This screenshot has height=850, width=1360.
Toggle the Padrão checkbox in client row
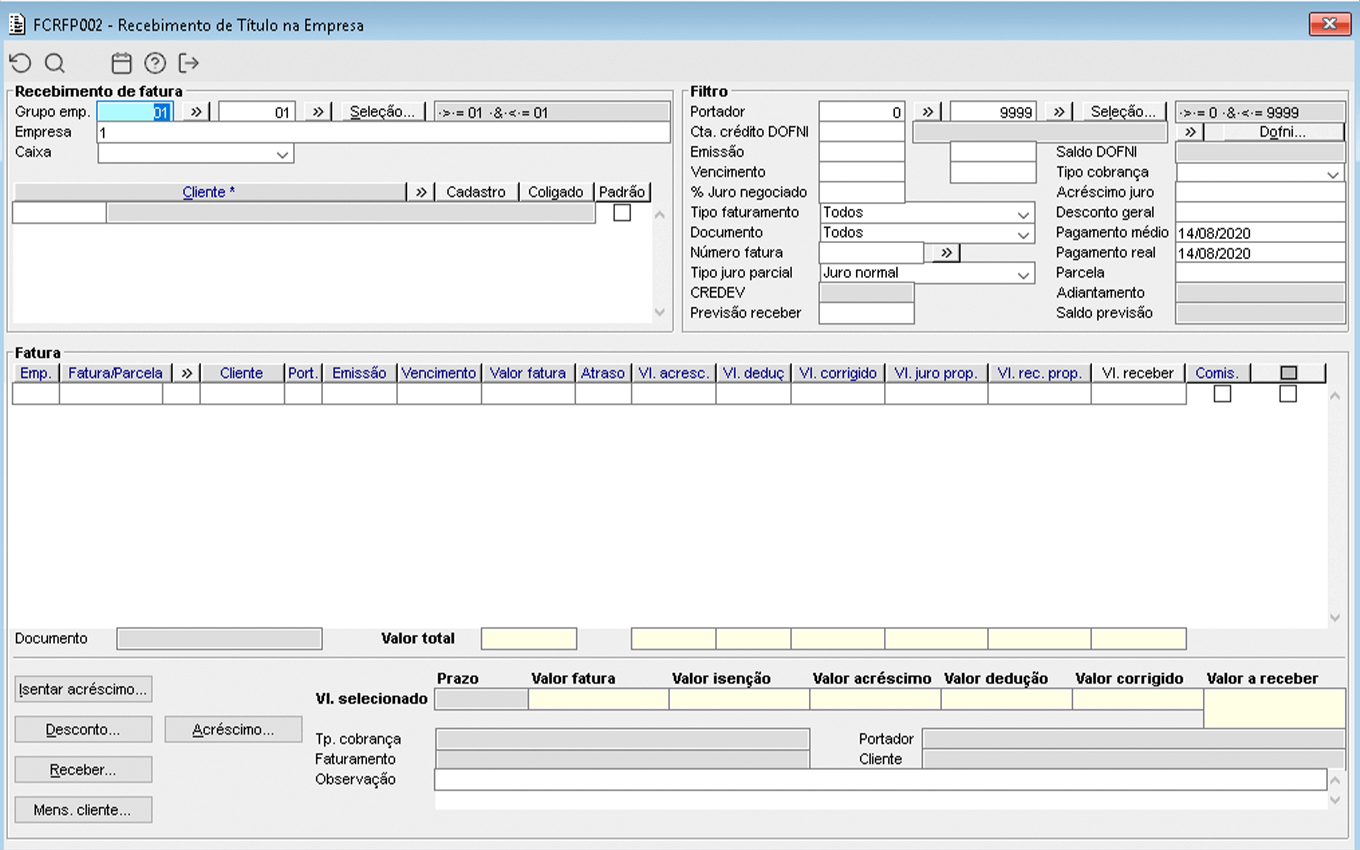click(622, 213)
